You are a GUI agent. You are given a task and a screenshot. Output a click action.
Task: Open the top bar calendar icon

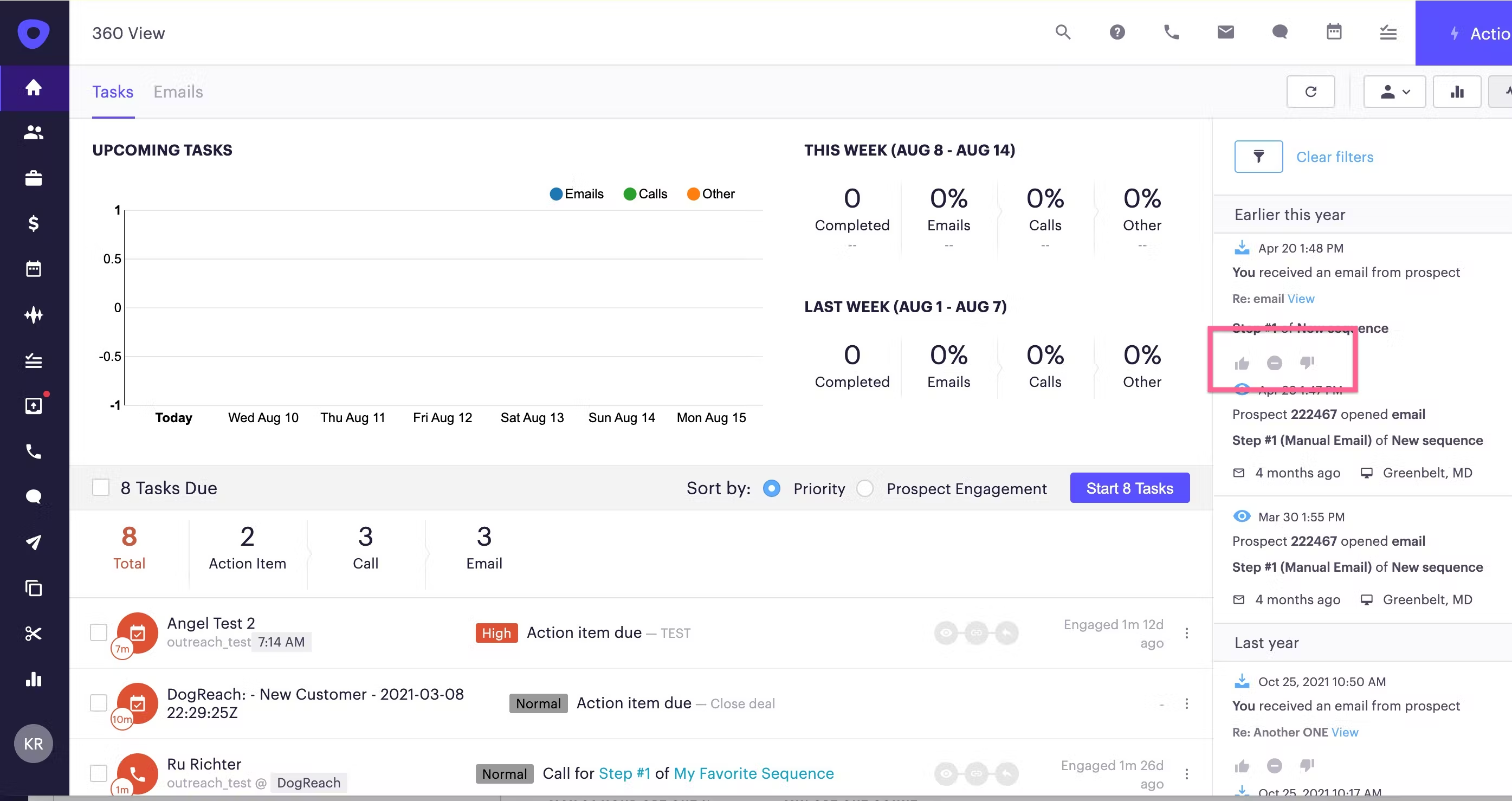pos(1334,33)
